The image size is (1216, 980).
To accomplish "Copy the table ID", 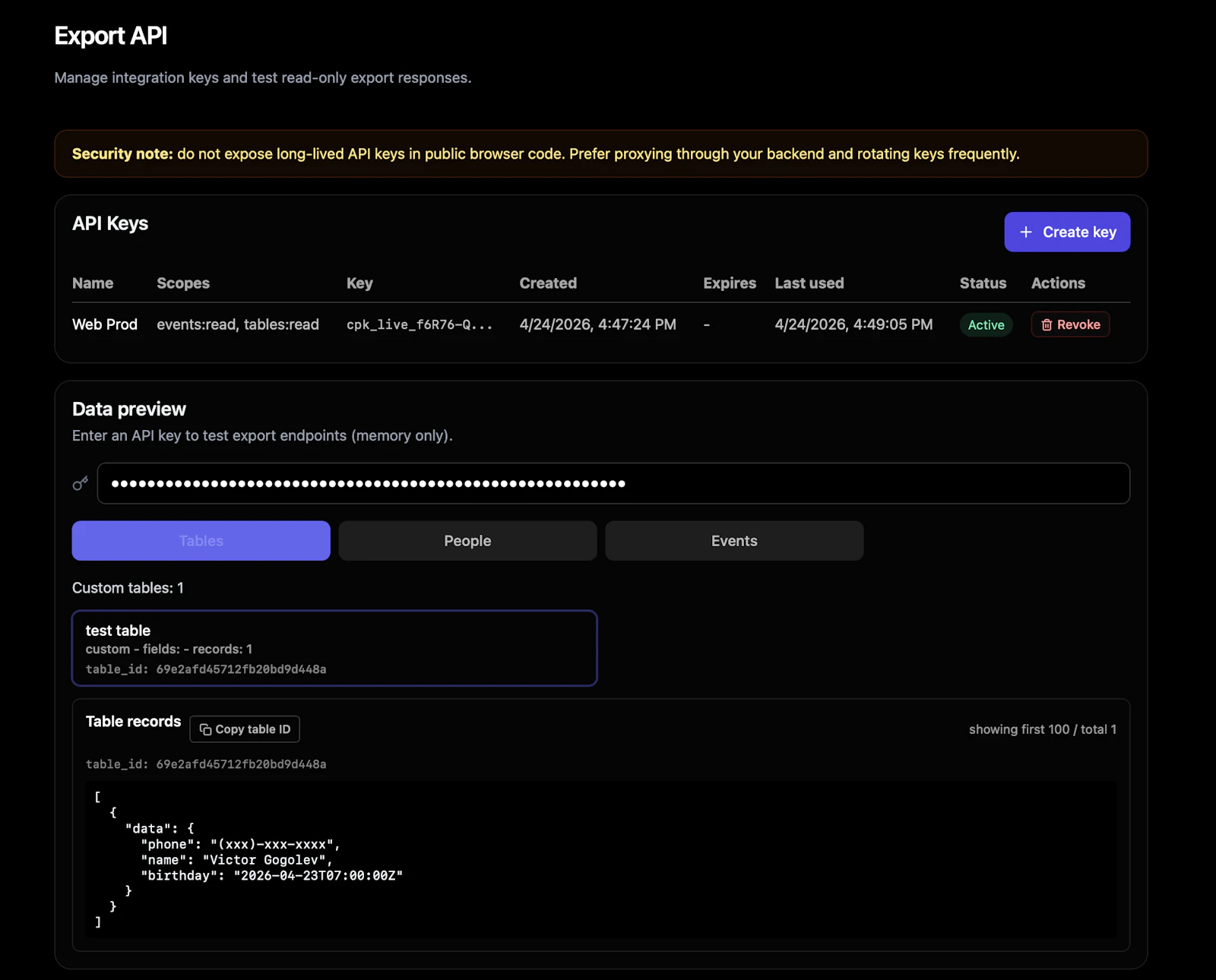I will (x=245, y=729).
